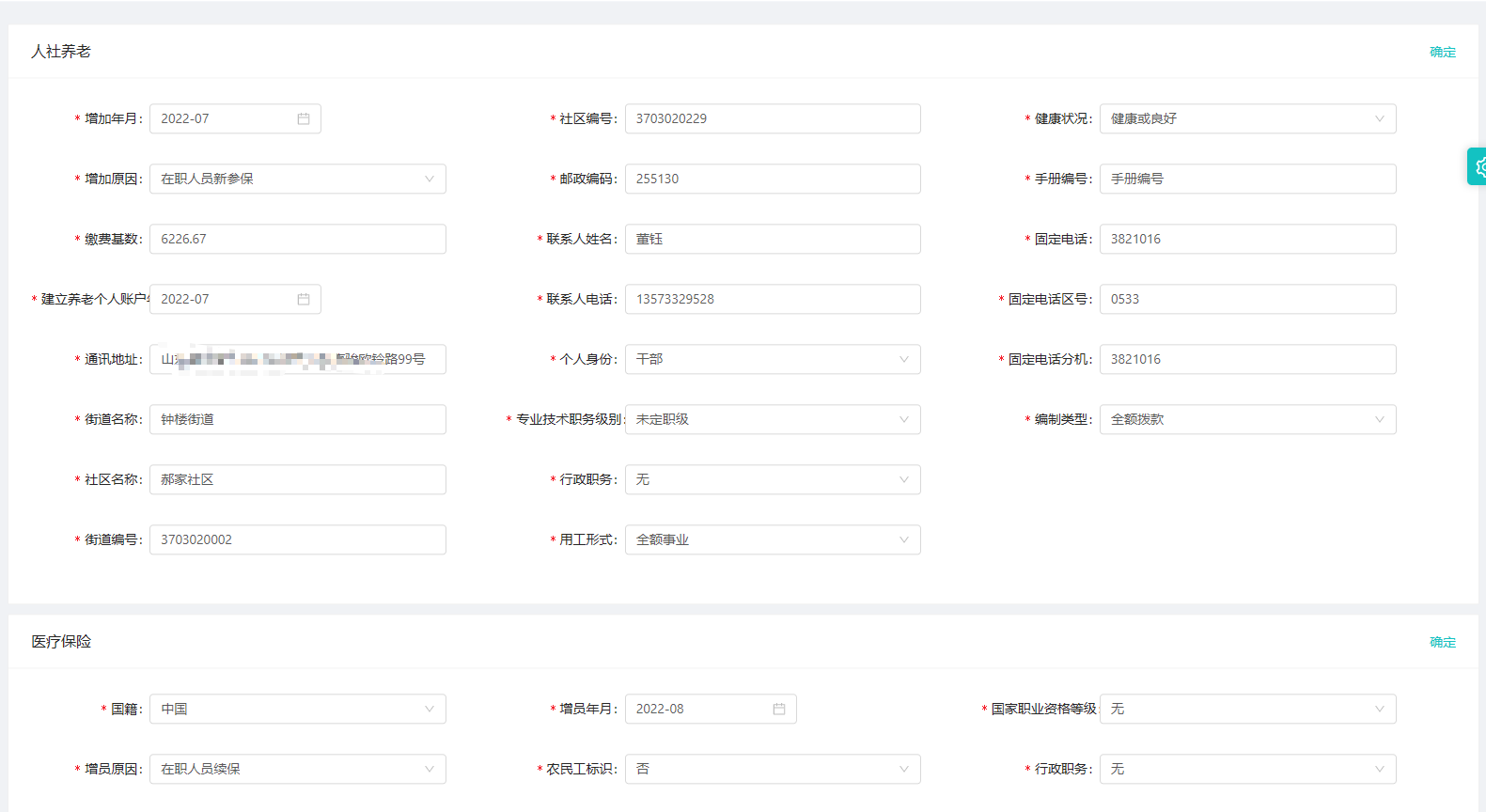
Task: Click the 固定电话区号 field showing 0533
Action: click(1248, 299)
